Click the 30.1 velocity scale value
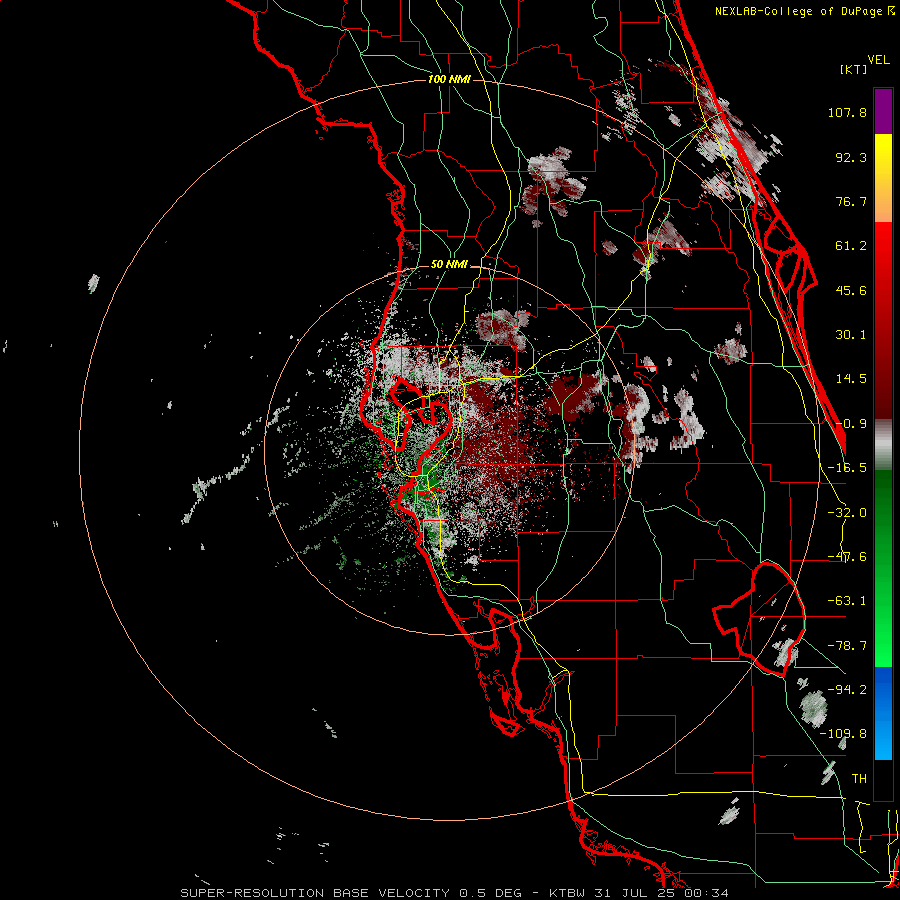The width and height of the screenshot is (900, 900). click(851, 335)
